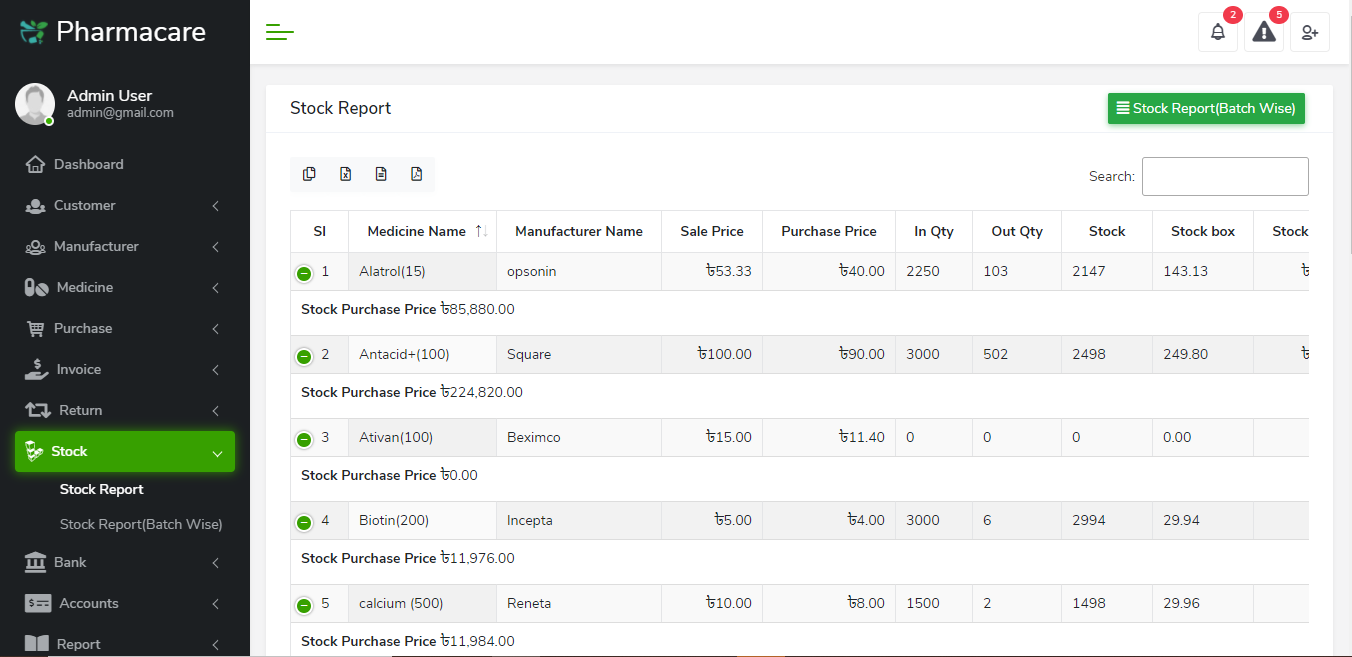Collapse row 3 Ativan details
The image size is (1352, 657).
click(x=304, y=439)
